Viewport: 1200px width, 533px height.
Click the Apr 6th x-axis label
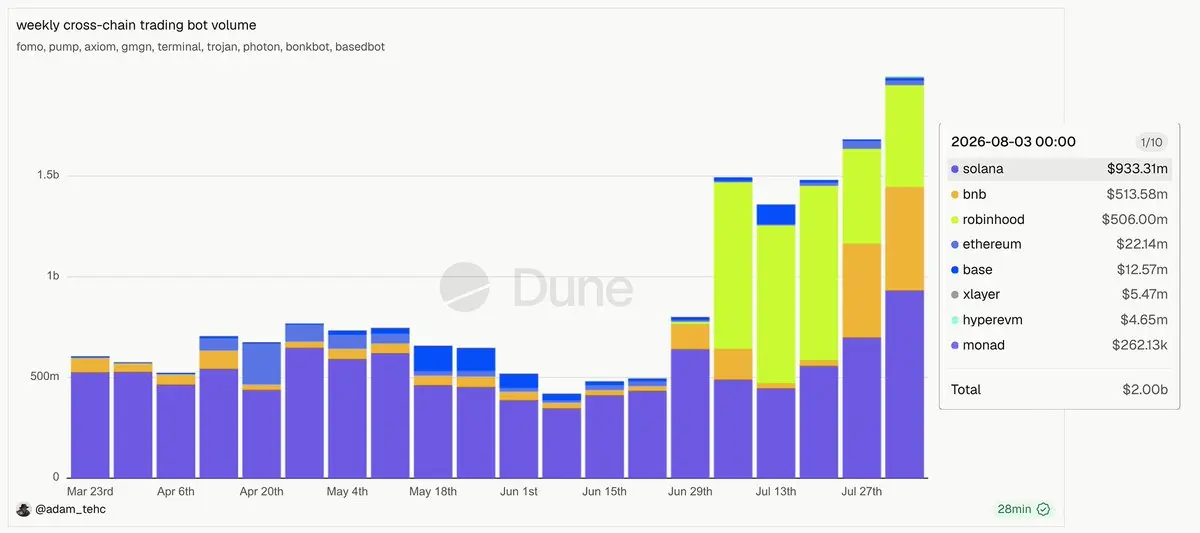point(176,492)
